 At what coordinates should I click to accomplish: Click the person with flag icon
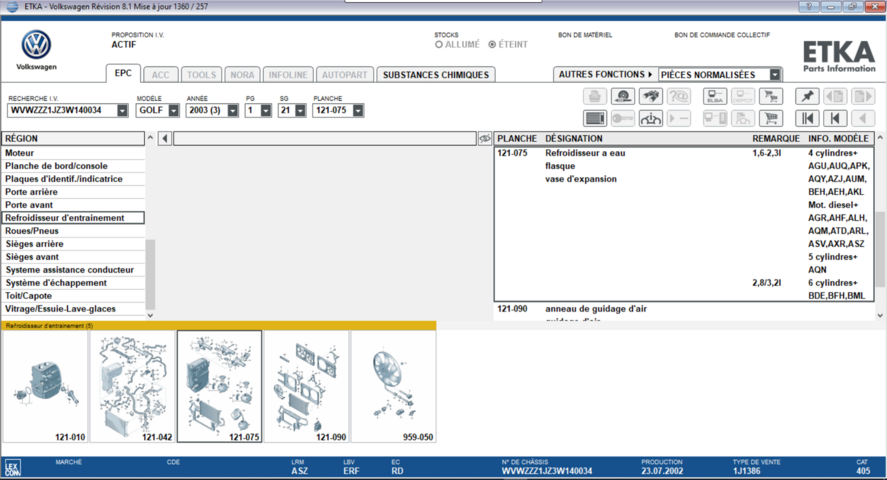(x=743, y=118)
